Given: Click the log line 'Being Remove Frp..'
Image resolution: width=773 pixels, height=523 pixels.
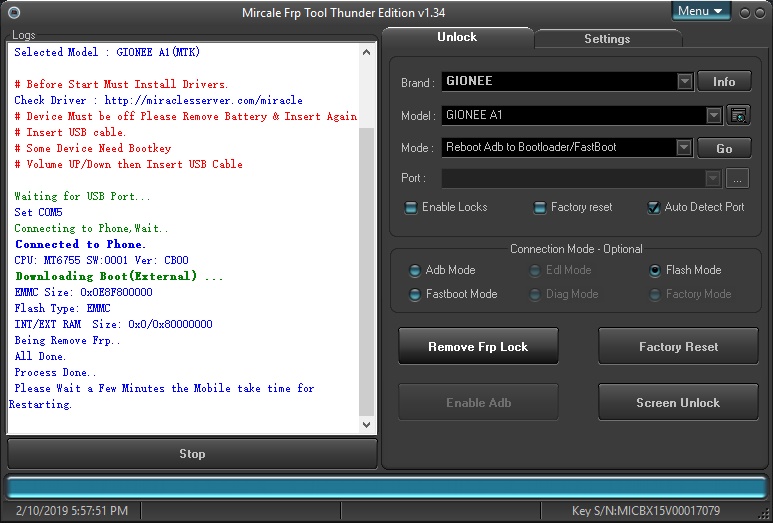Looking at the screenshot, I should pyautogui.click(x=68, y=341).
